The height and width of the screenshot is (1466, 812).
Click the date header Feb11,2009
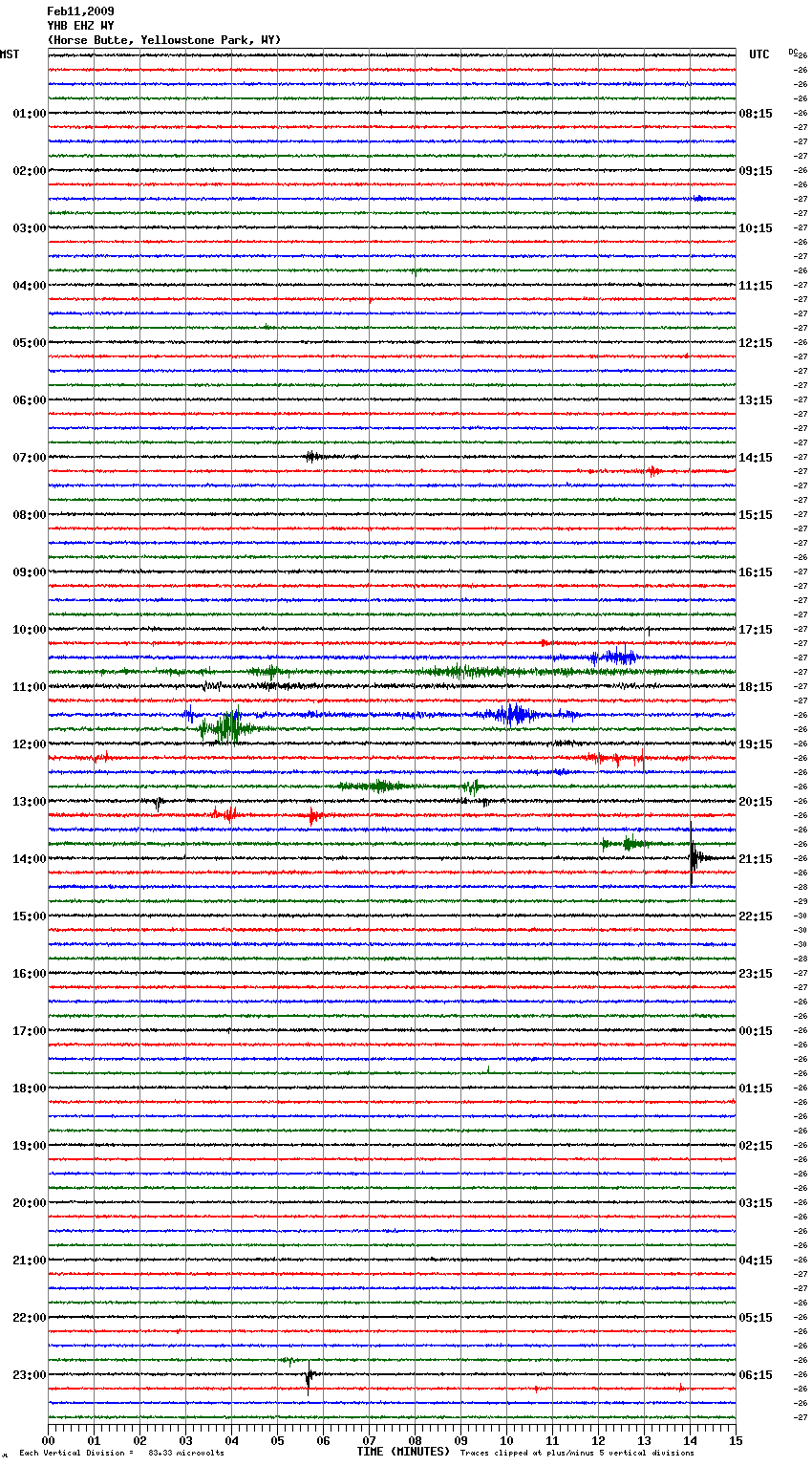[80, 11]
